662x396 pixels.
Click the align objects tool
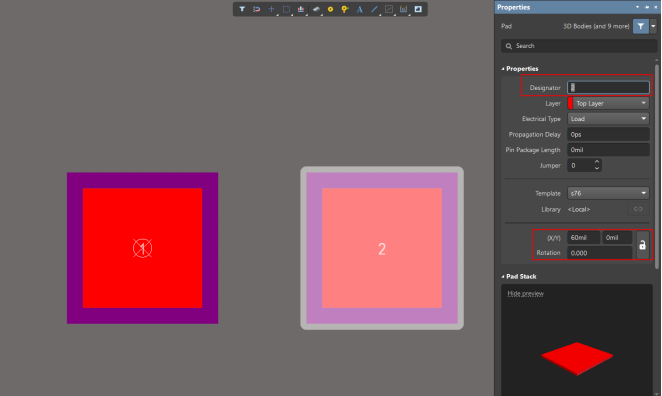[x=301, y=9]
